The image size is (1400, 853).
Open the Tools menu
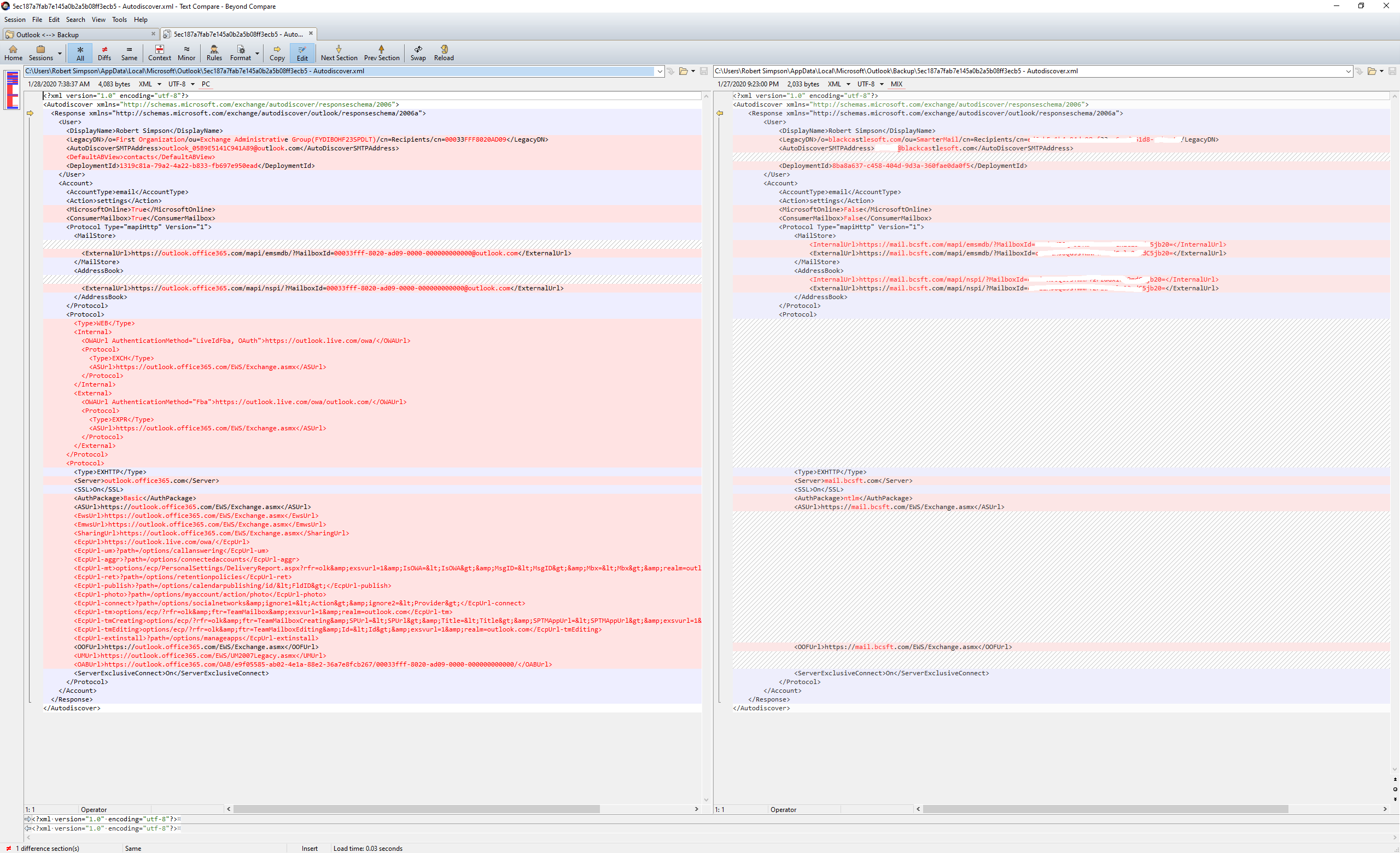point(119,19)
